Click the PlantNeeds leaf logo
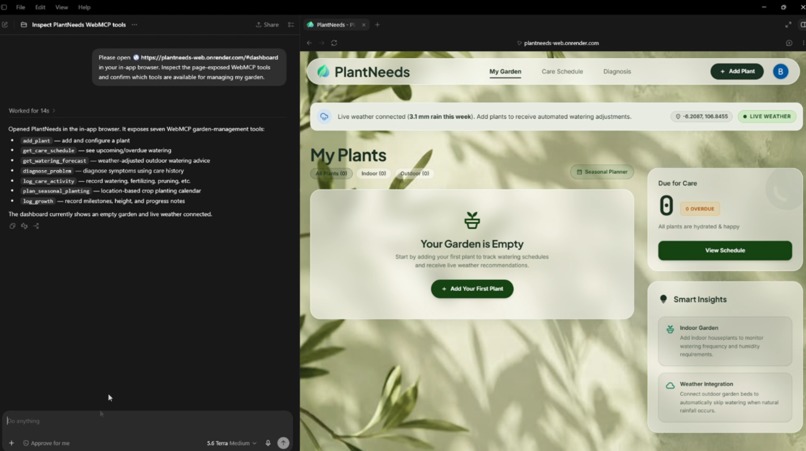Image resolution: width=806 pixels, height=451 pixels. (323, 71)
